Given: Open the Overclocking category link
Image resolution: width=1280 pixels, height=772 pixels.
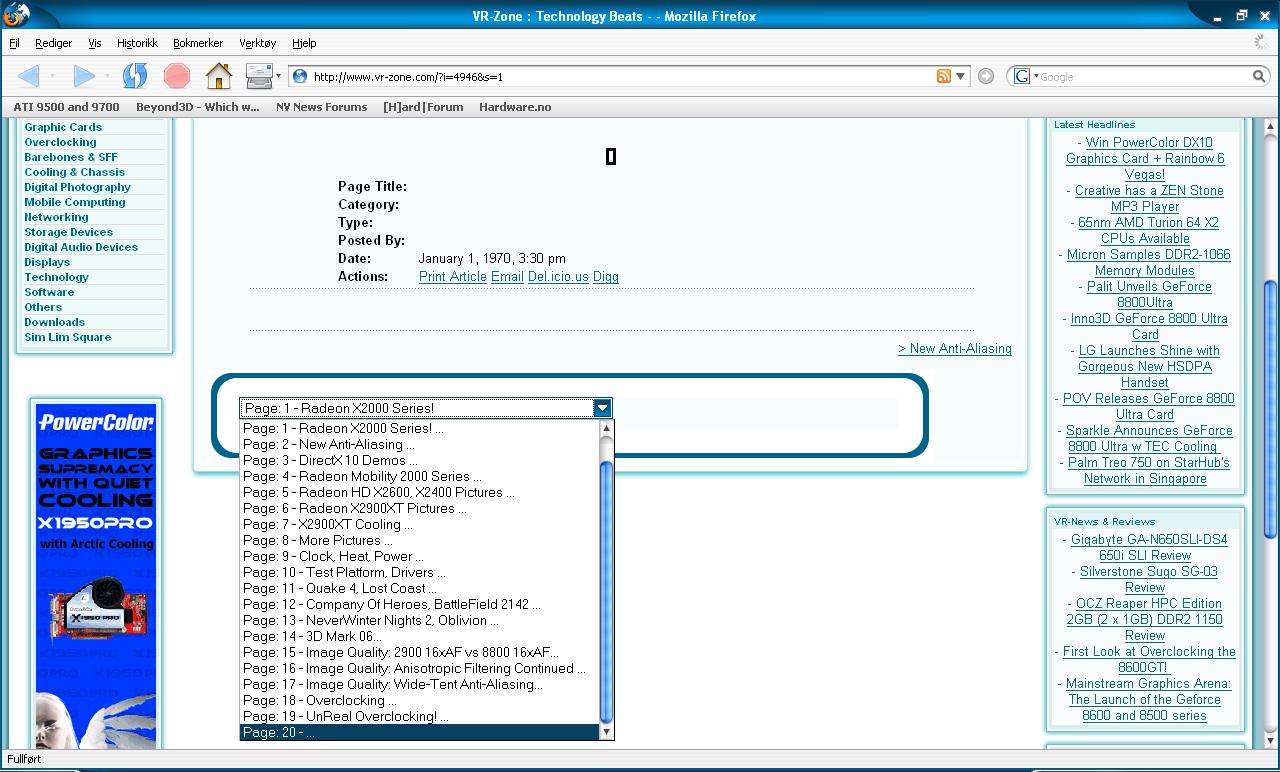Looking at the screenshot, I should (60, 142).
